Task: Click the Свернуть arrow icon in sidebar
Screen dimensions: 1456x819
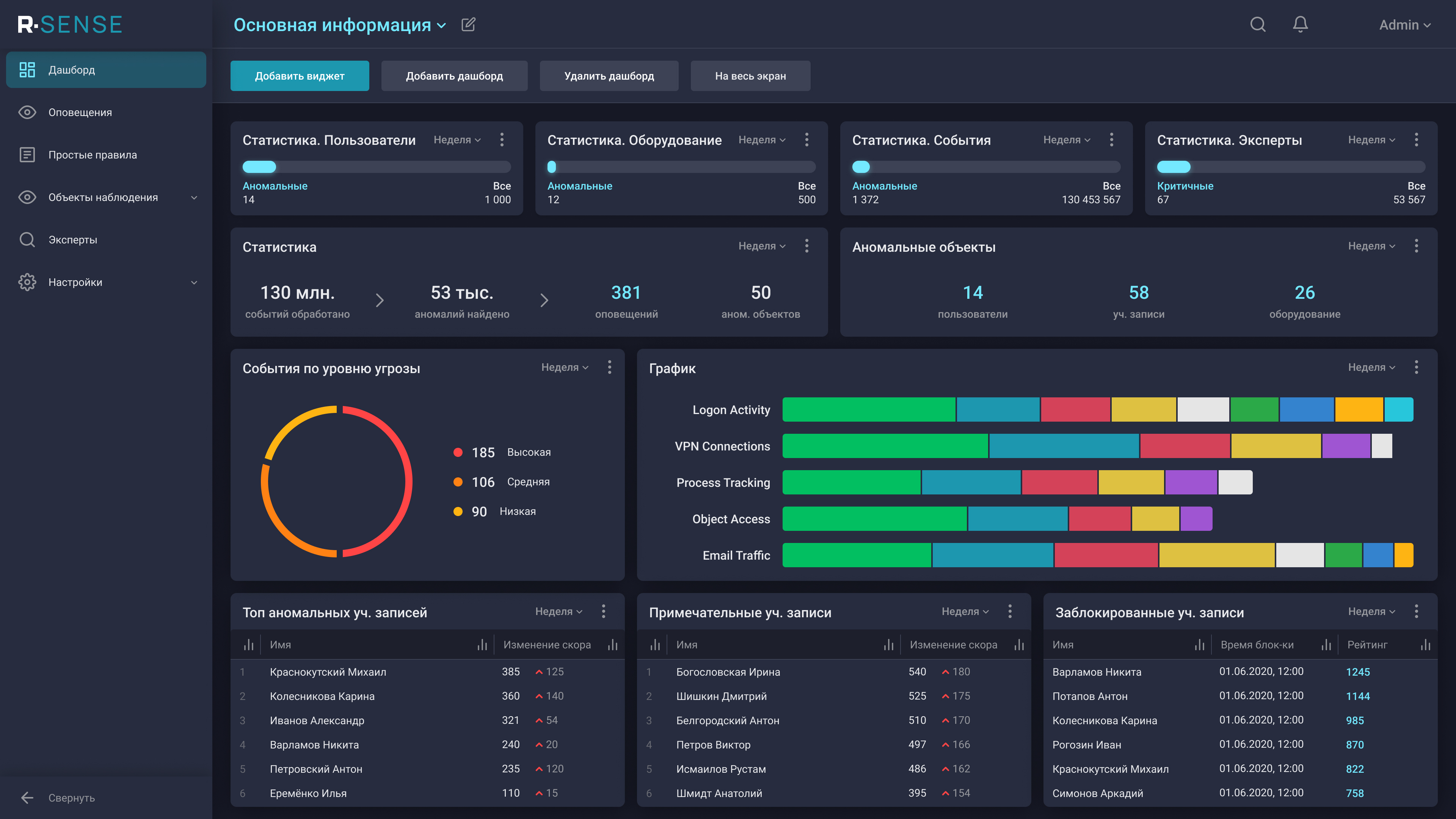Action: tap(27, 797)
